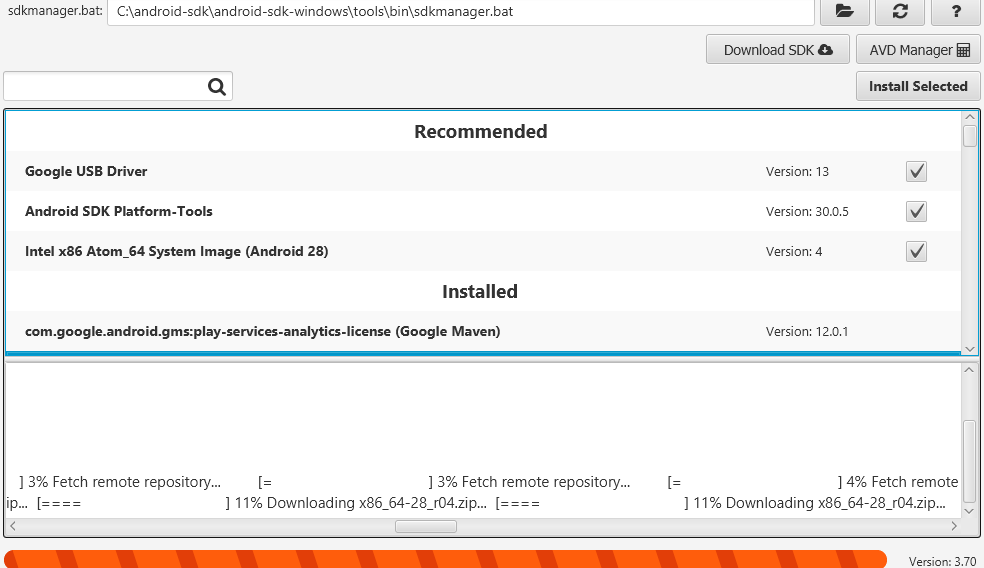
Task: Uncheck Intel x86 Atom_64 System Image checkbox
Action: [916, 252]
